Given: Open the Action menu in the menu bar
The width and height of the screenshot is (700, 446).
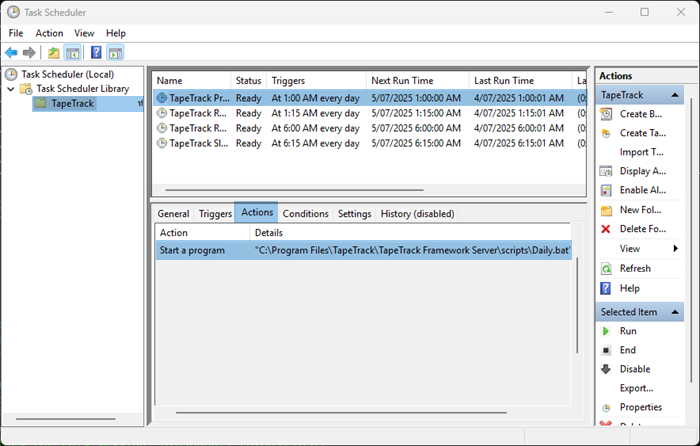Looking at the screenshot, I should (x=49, y=33).
